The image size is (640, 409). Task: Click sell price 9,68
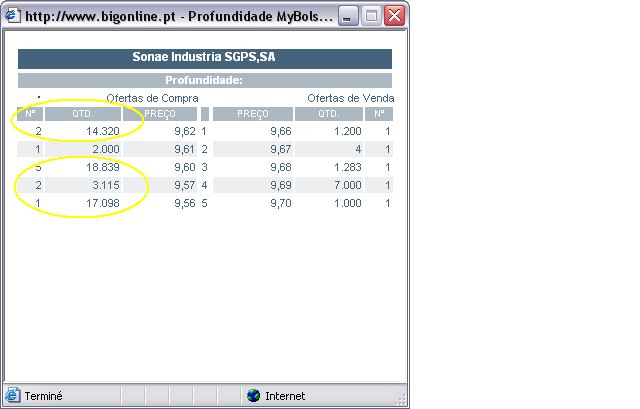click(x=281, y=167)
